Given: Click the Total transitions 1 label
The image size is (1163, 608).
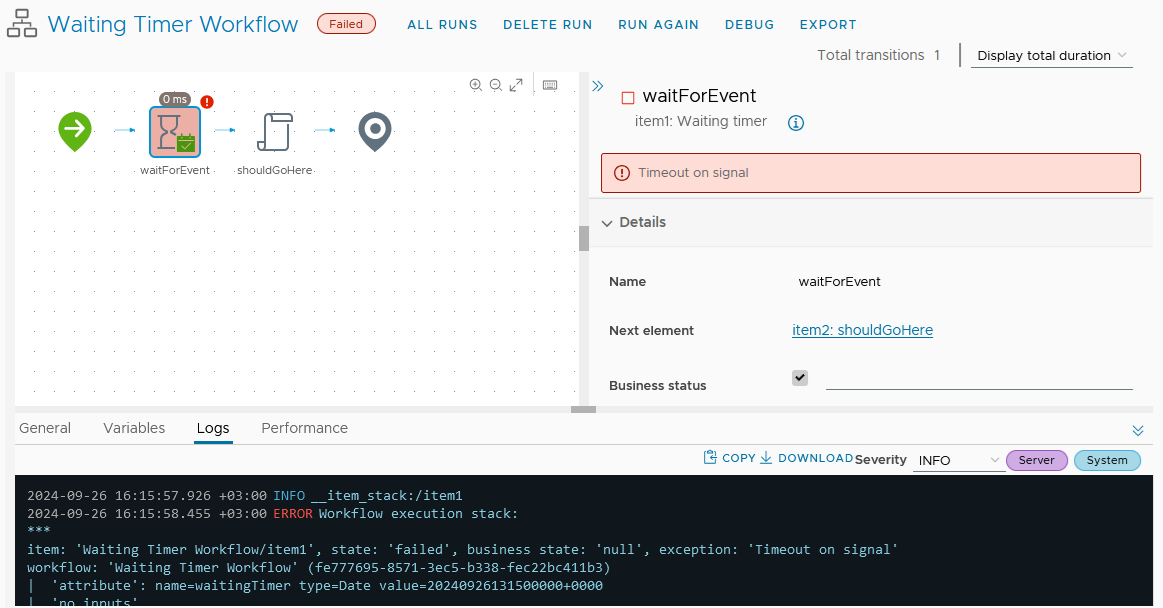Looking at the screenshot, I should [878, 56].
